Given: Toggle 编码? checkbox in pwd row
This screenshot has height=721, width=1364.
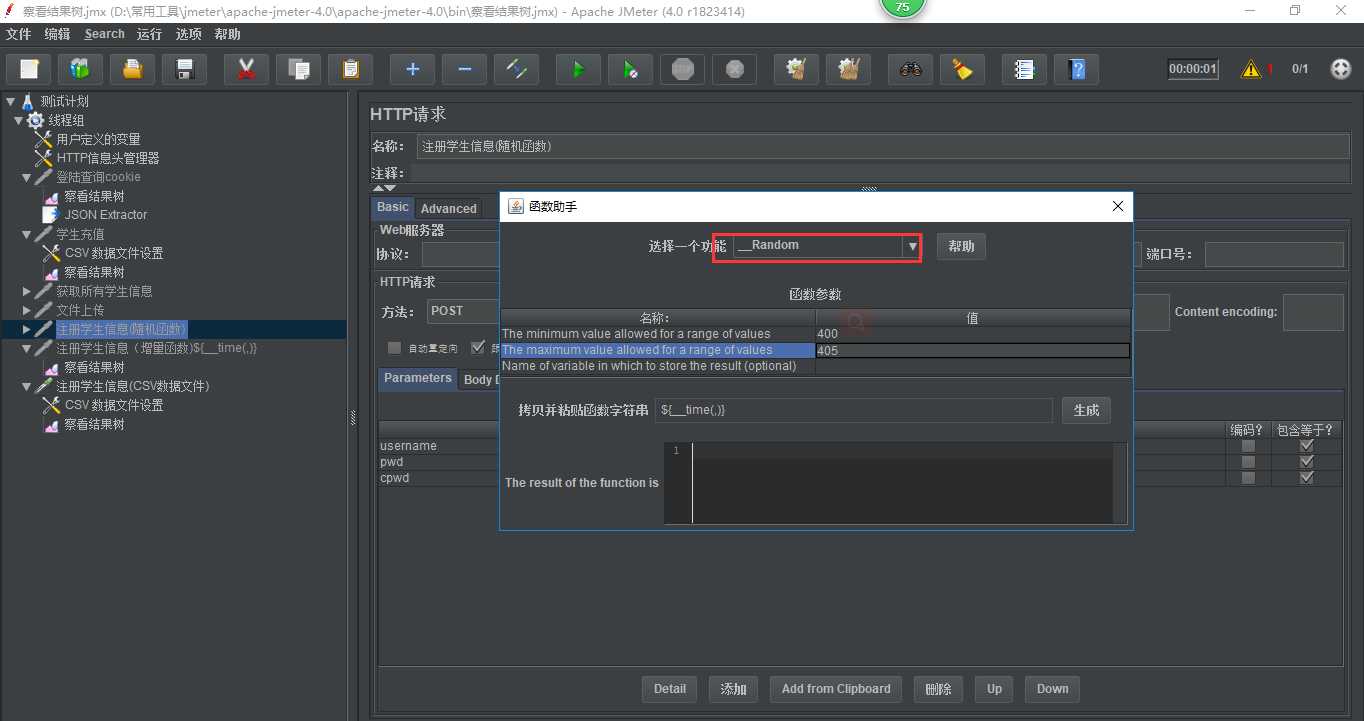Looking at the screenshot, I should coord(1248,462).
